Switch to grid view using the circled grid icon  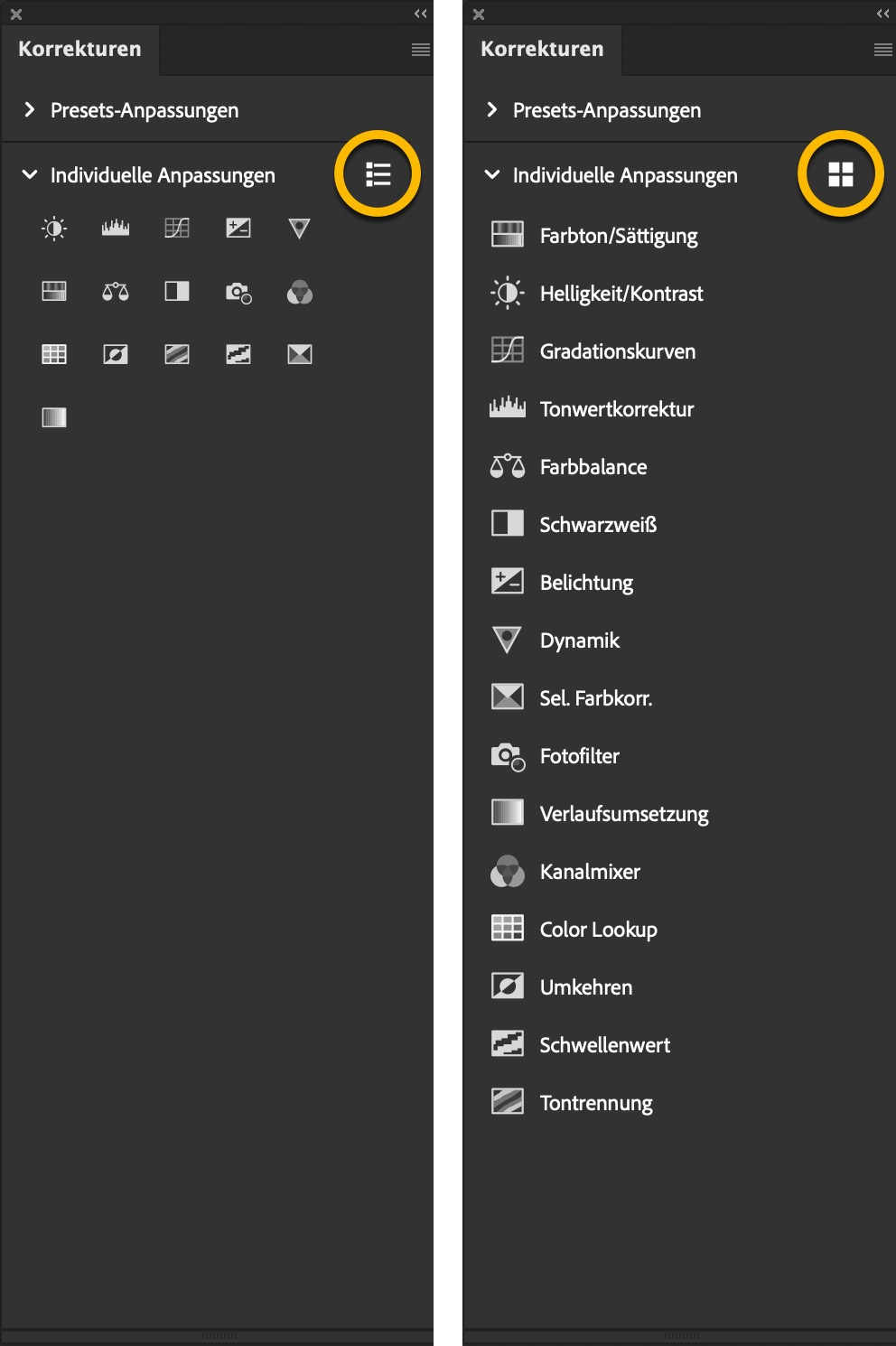point(840,174)
